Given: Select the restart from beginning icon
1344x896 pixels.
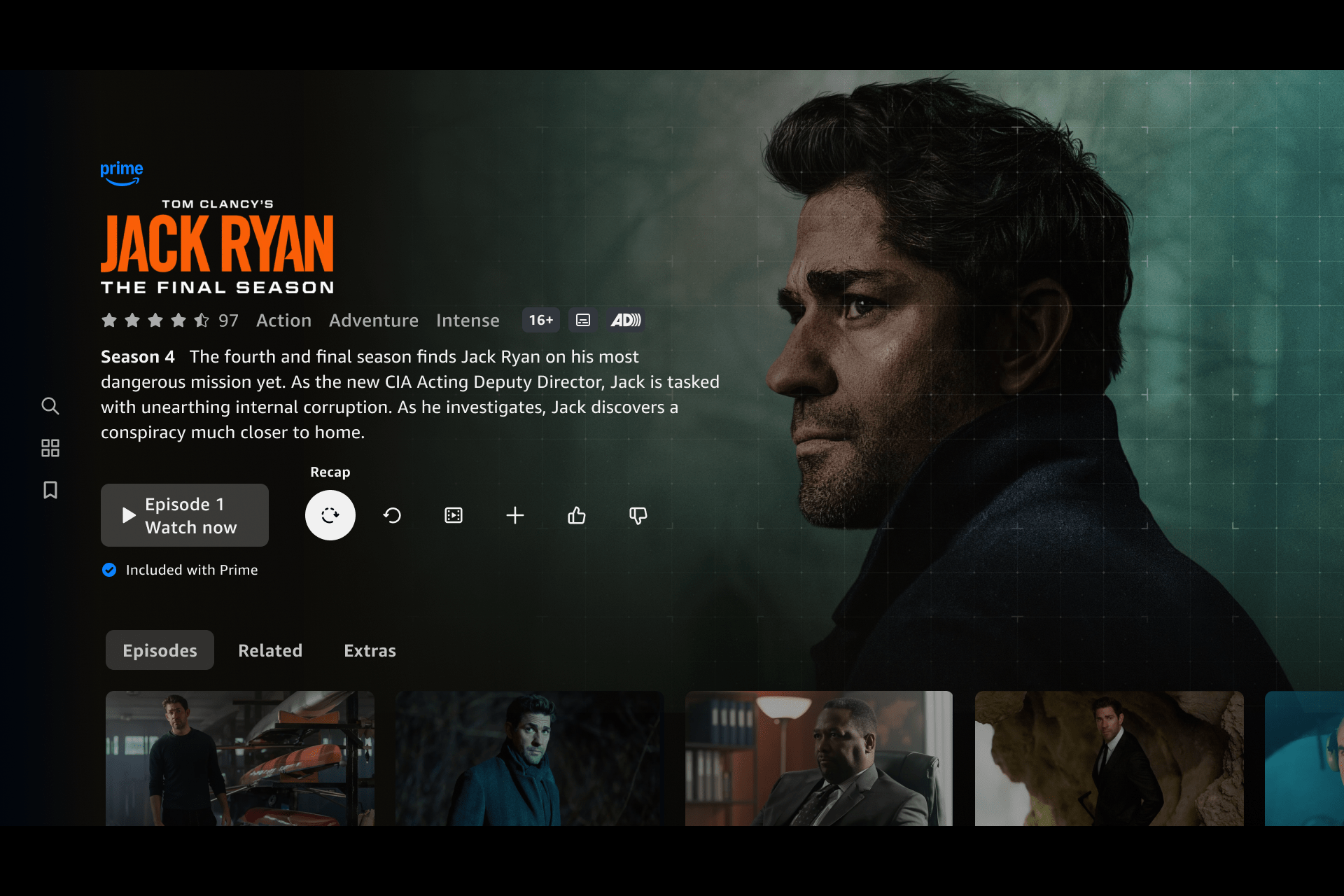Looking at the screenshot, I should point(392,515).
